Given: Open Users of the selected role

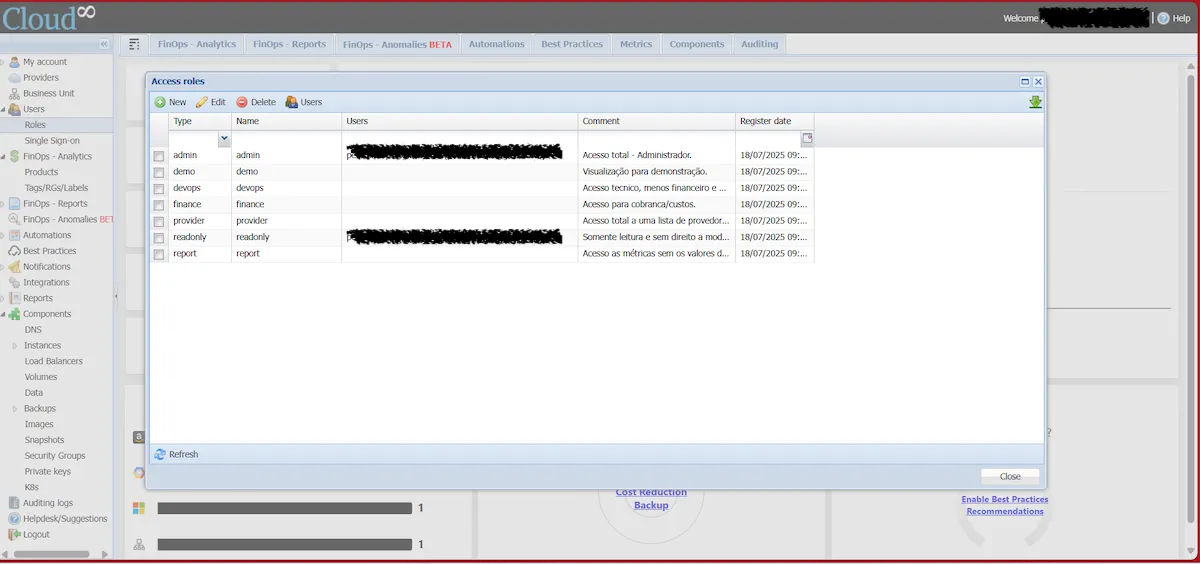Looking at the screenshot, I should 303,102.
